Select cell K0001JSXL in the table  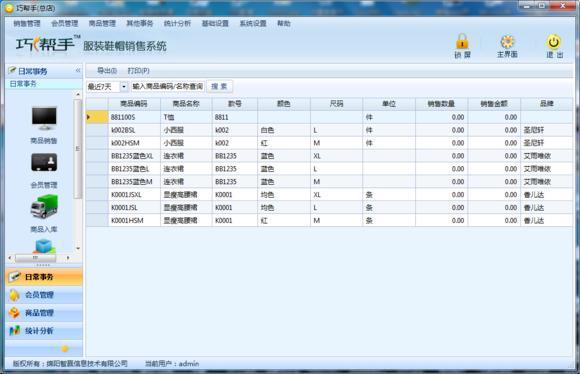pos(134,195)
